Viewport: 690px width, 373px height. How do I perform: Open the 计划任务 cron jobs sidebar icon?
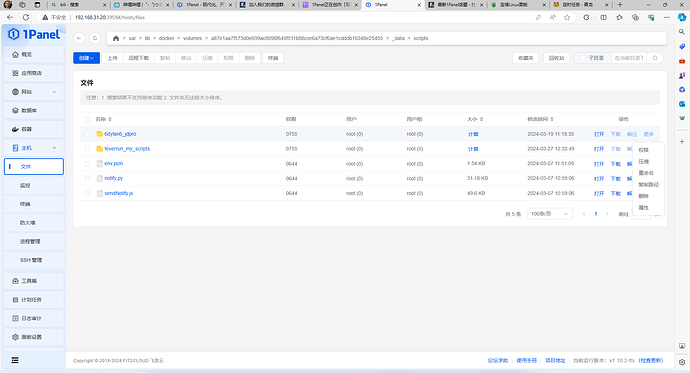pyautogui.click(x=15, y=300)
